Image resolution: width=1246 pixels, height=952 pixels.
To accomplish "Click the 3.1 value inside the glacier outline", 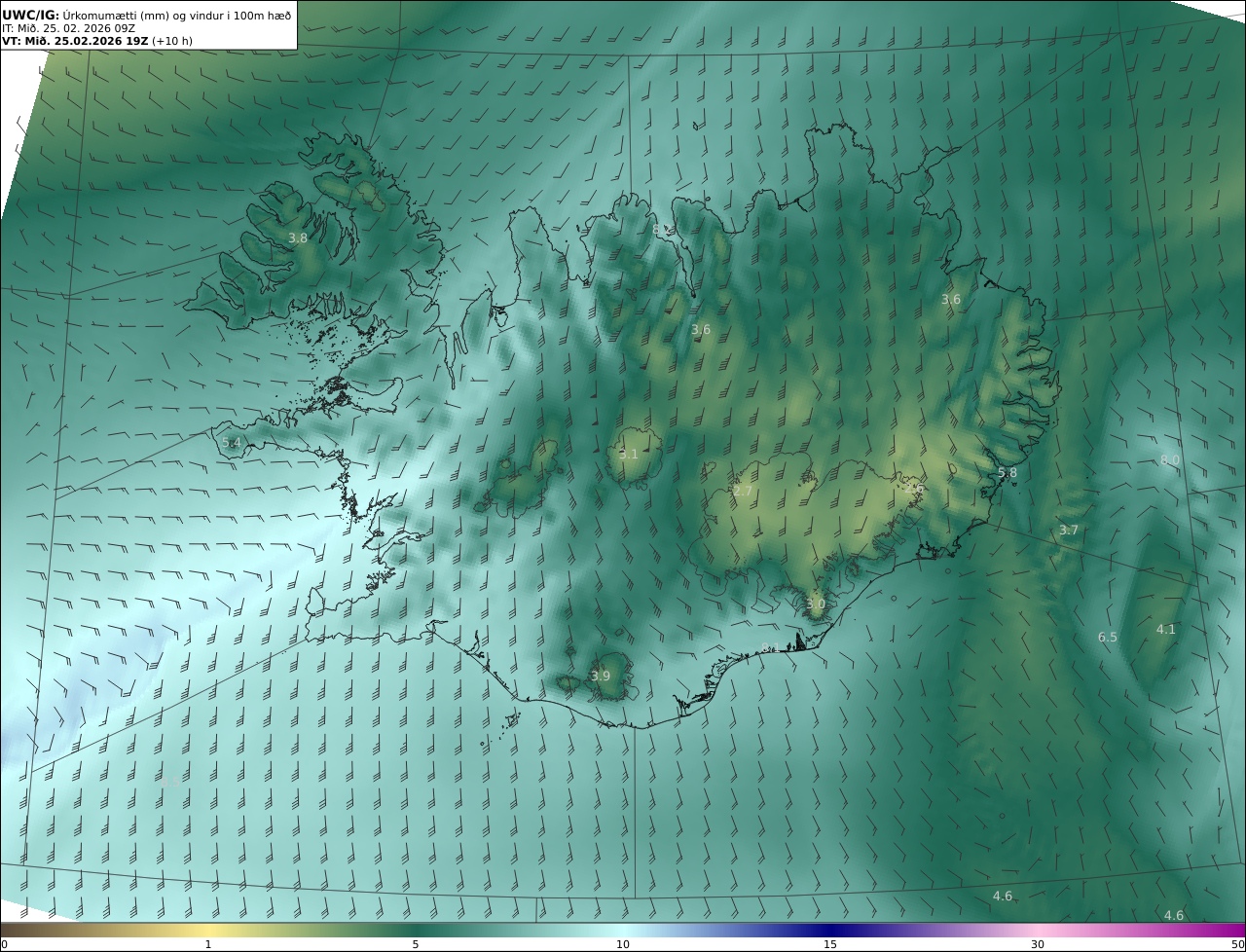I will 629,454.
